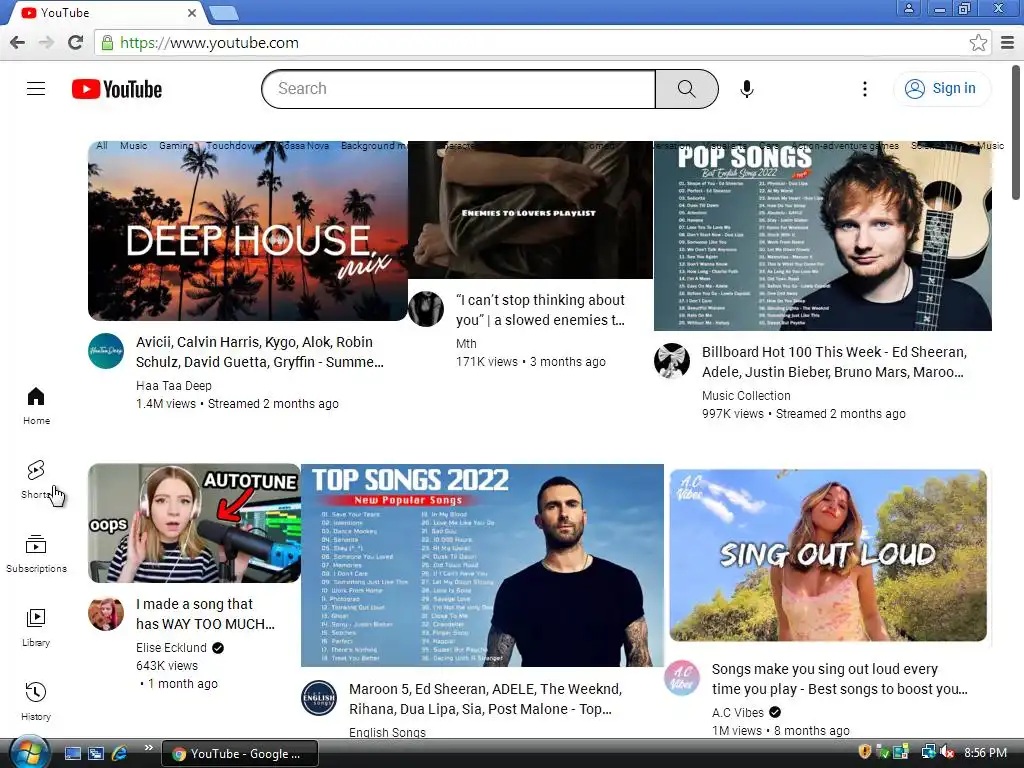This screenshot has height=768, width=1024.
Task: Close the YouTube browser tab
Action: [192, 13]
